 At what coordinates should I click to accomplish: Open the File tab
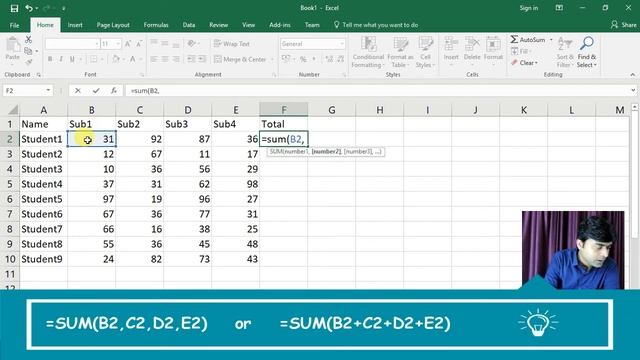pos(14,25)
